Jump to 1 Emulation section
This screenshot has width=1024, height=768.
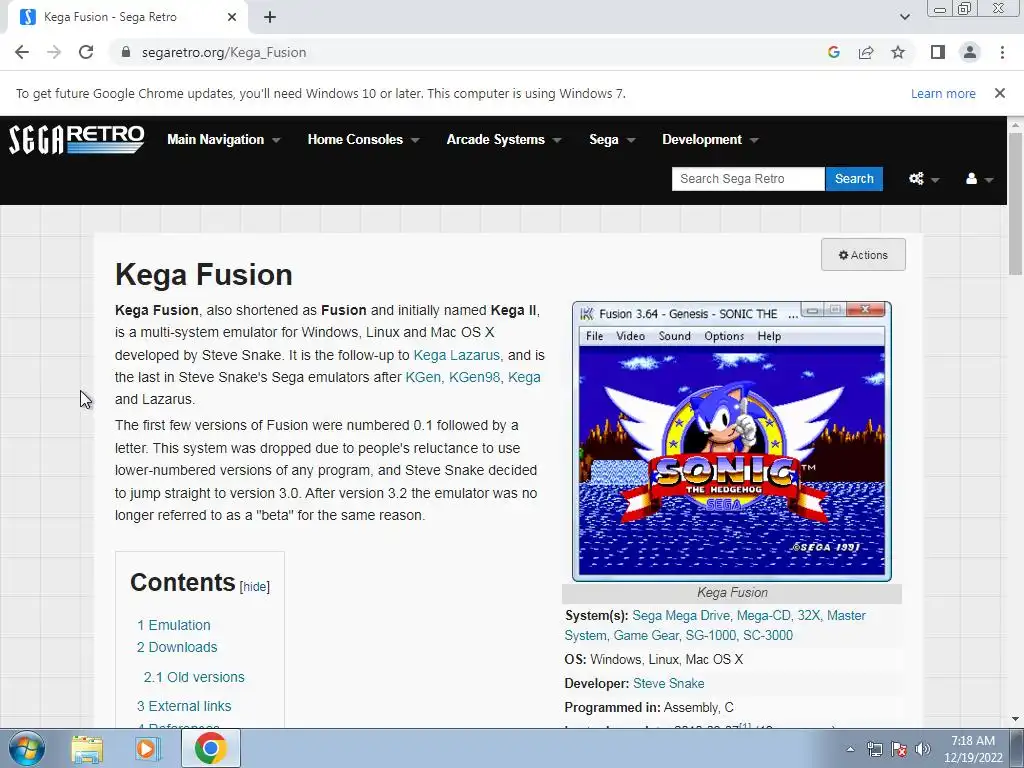174,625
